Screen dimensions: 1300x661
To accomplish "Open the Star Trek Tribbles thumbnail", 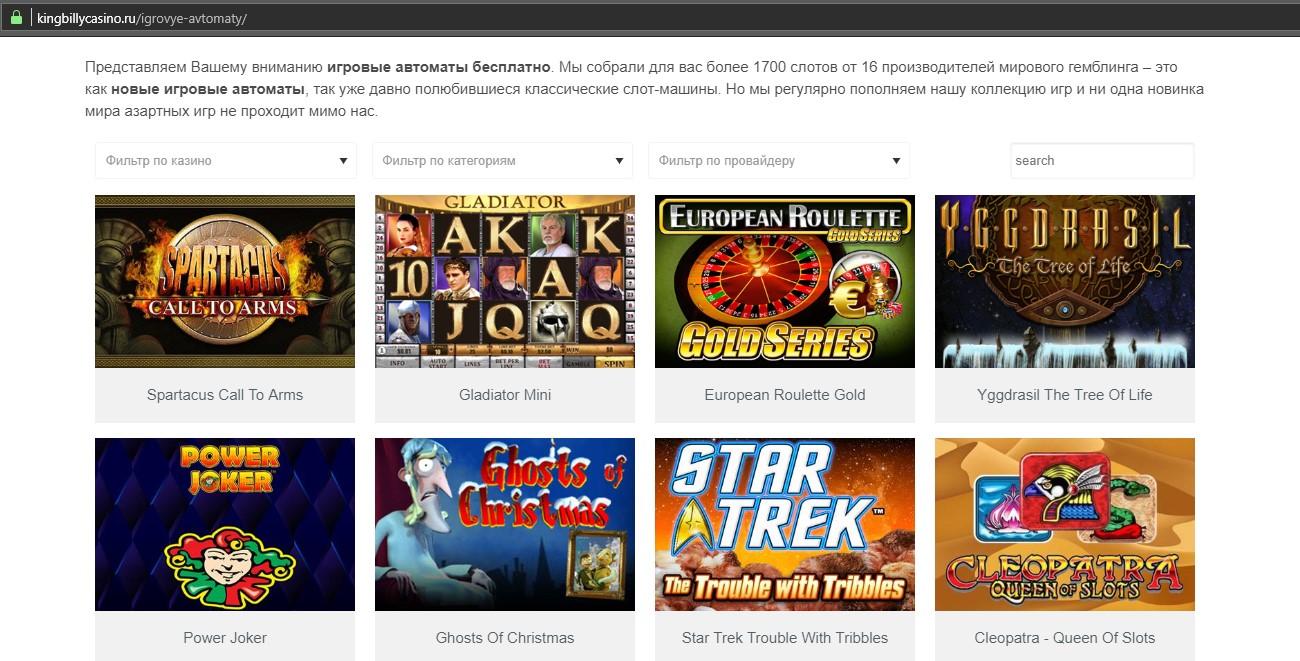I will pyautogui.click(x=785, y=524).
